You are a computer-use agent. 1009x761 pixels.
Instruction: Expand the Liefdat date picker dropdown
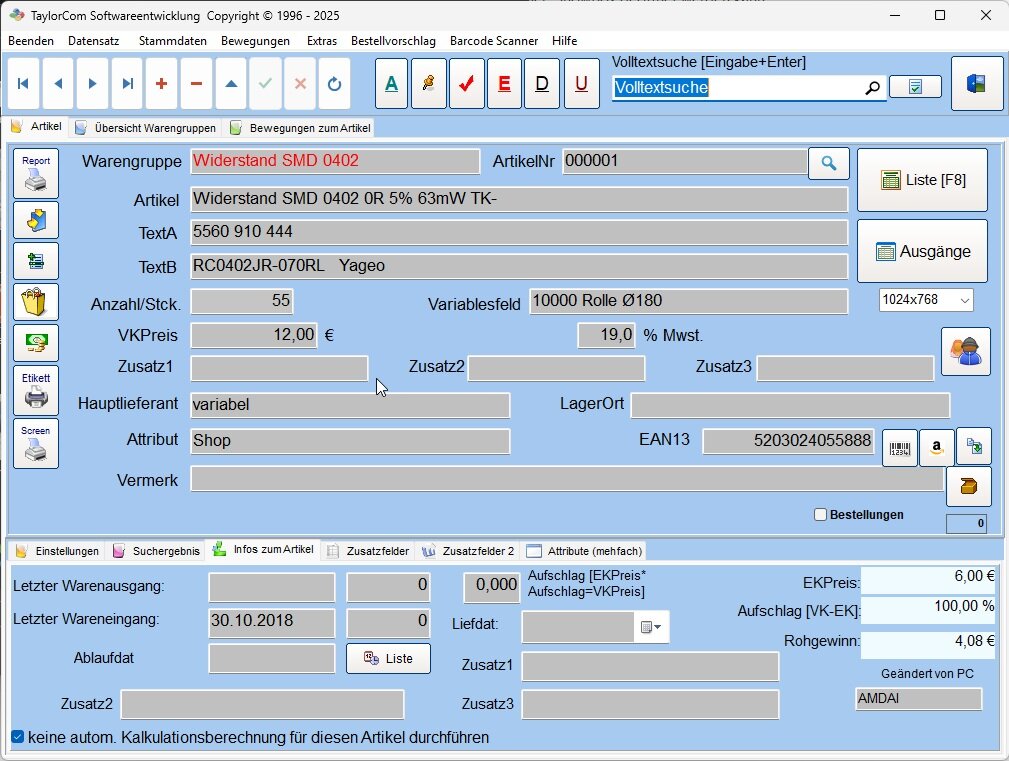pos(655,626)
